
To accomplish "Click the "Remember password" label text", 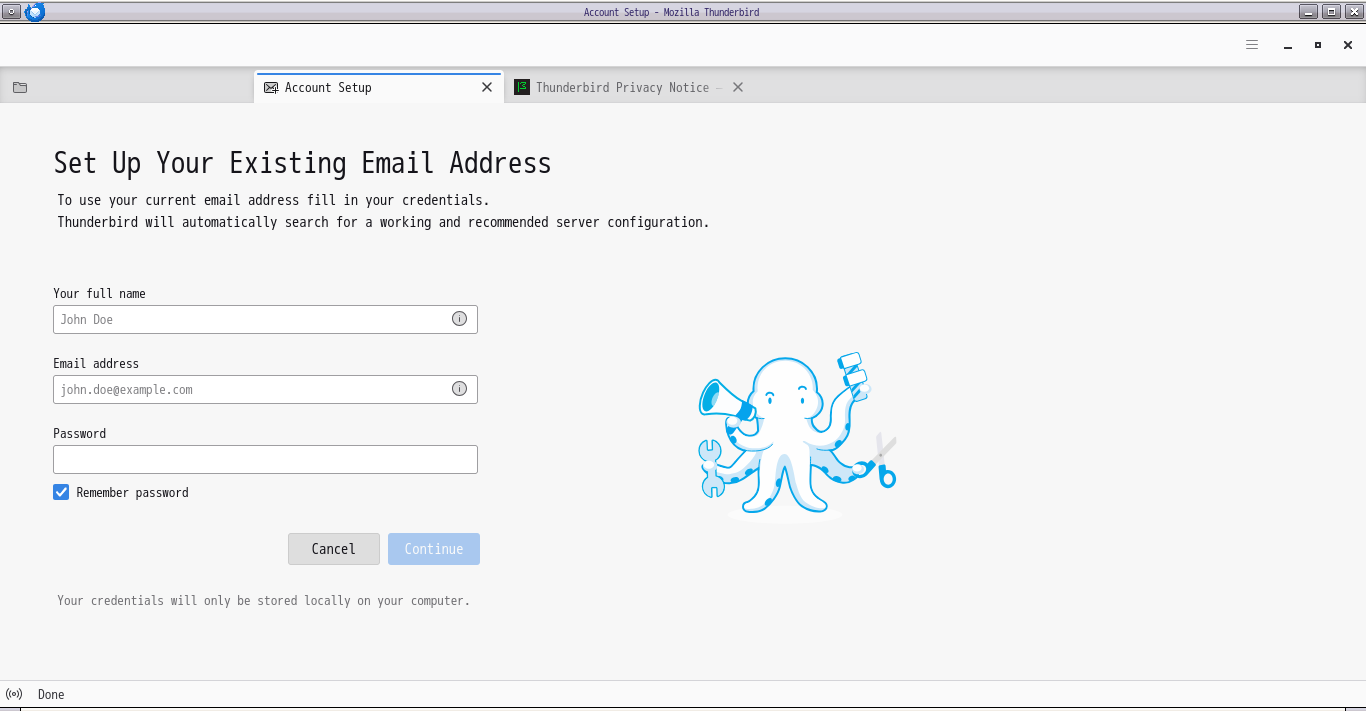I will (x=133, y=492).
